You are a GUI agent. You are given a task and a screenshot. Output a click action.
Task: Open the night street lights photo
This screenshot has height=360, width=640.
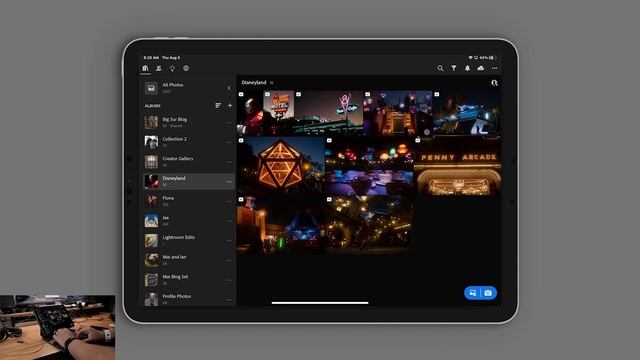(369, 224)
